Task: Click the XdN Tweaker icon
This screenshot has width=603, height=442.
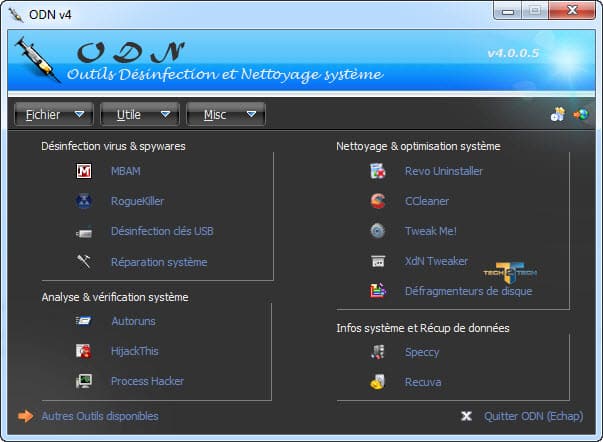Action: (x=378, y=261)
